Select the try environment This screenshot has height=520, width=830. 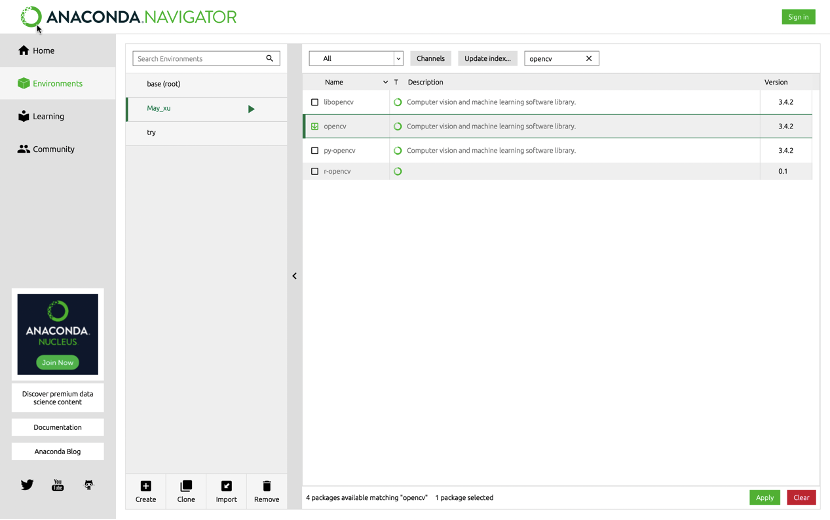(206, 133)
